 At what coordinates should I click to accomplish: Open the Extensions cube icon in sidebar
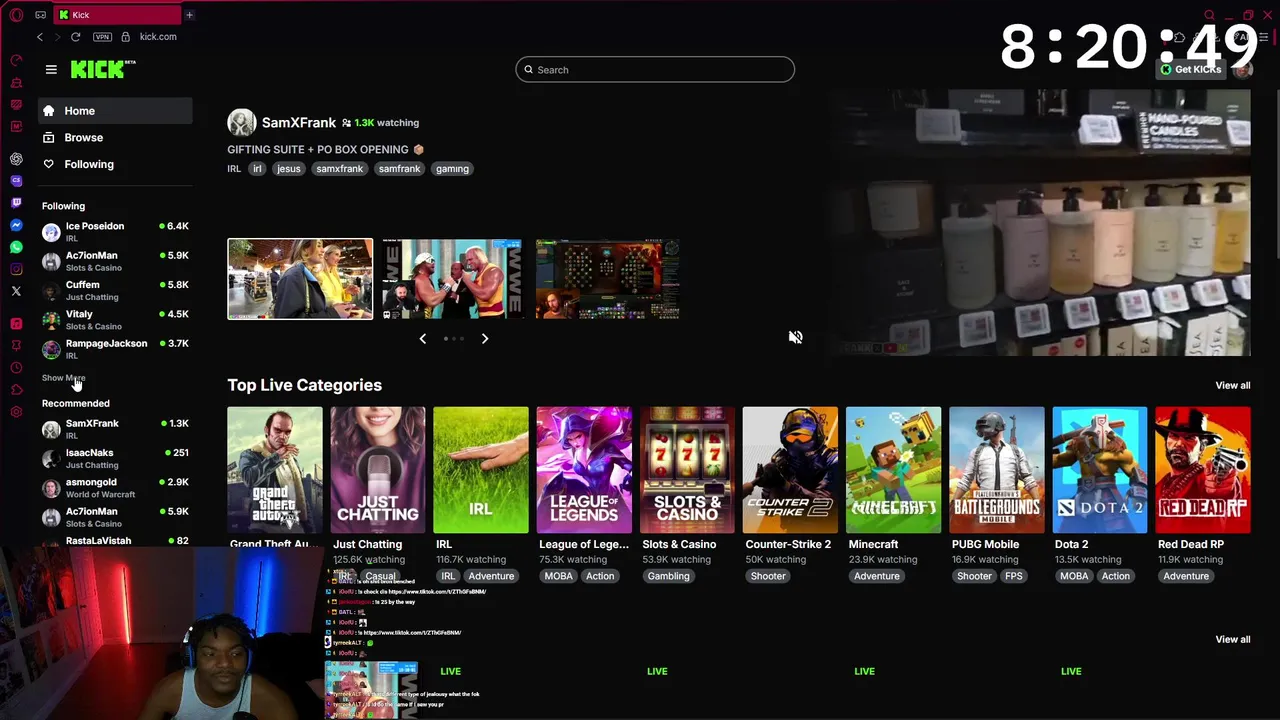click(x=16, y=390)
